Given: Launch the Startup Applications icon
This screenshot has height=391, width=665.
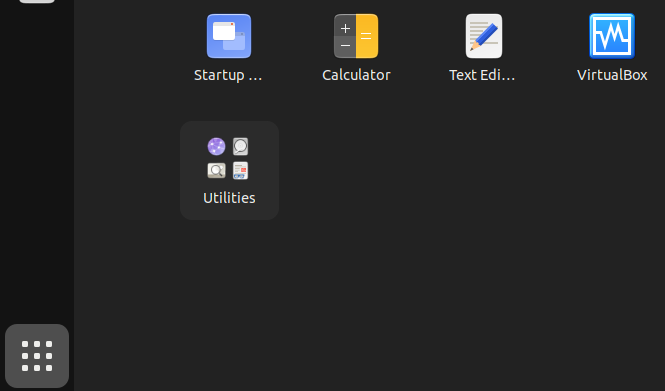Looking at the screenshot, I should tap(229, 36).
